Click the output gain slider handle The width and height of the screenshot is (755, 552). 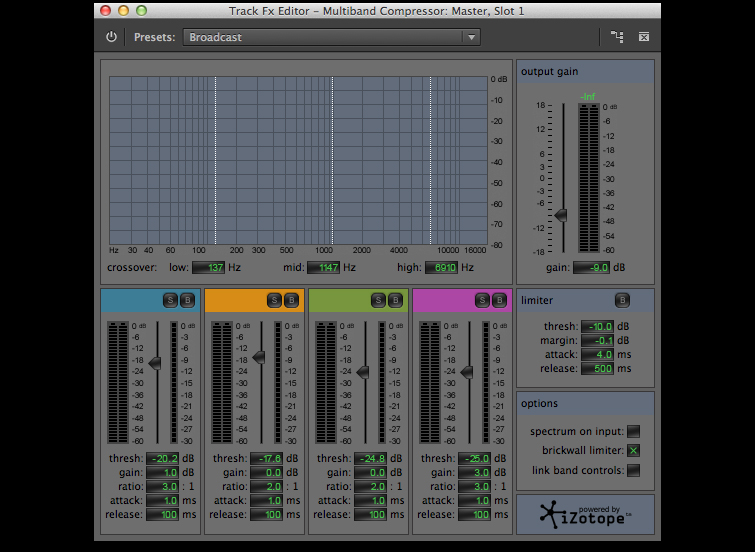coord(561,214)
